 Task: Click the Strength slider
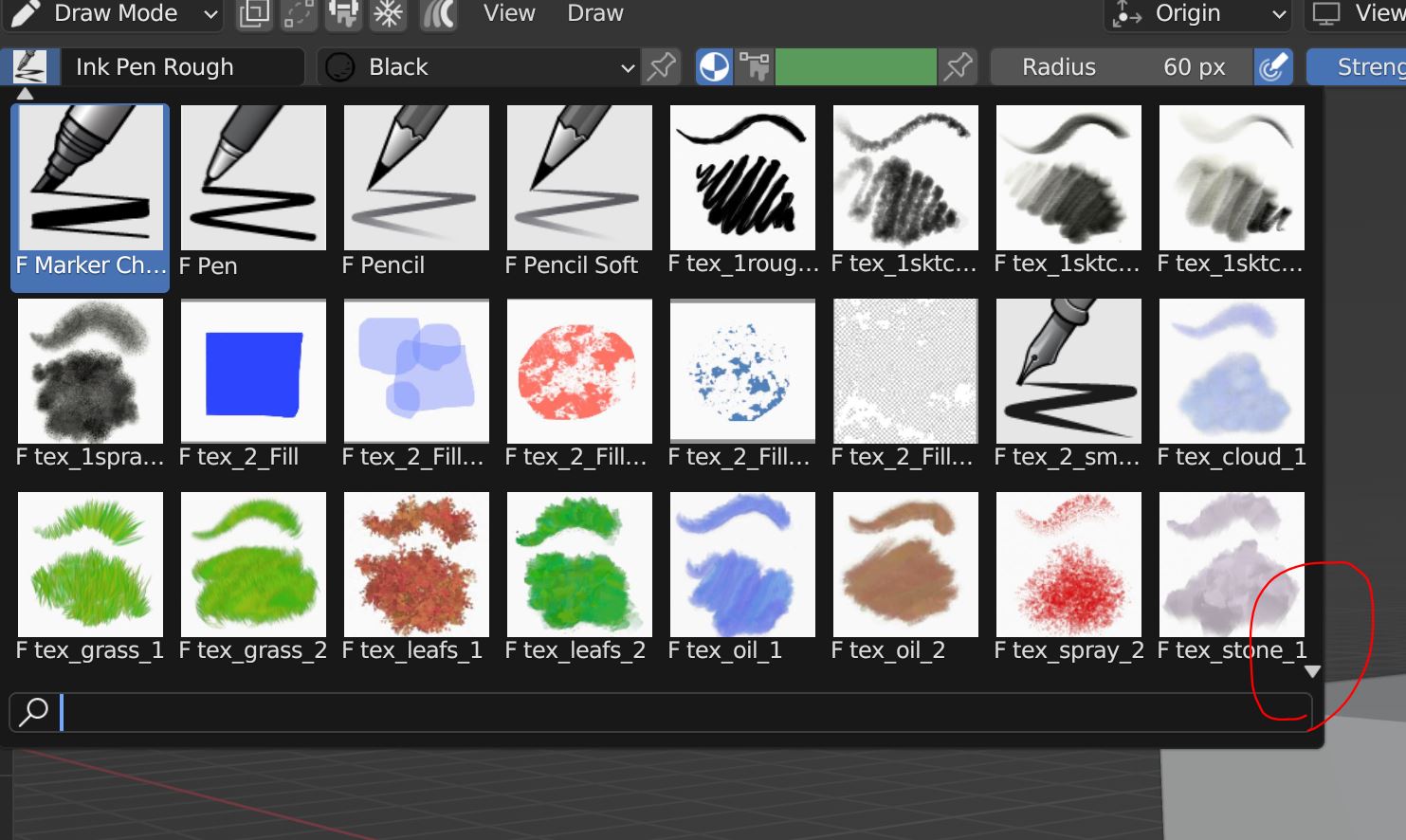coord(1356,67)
